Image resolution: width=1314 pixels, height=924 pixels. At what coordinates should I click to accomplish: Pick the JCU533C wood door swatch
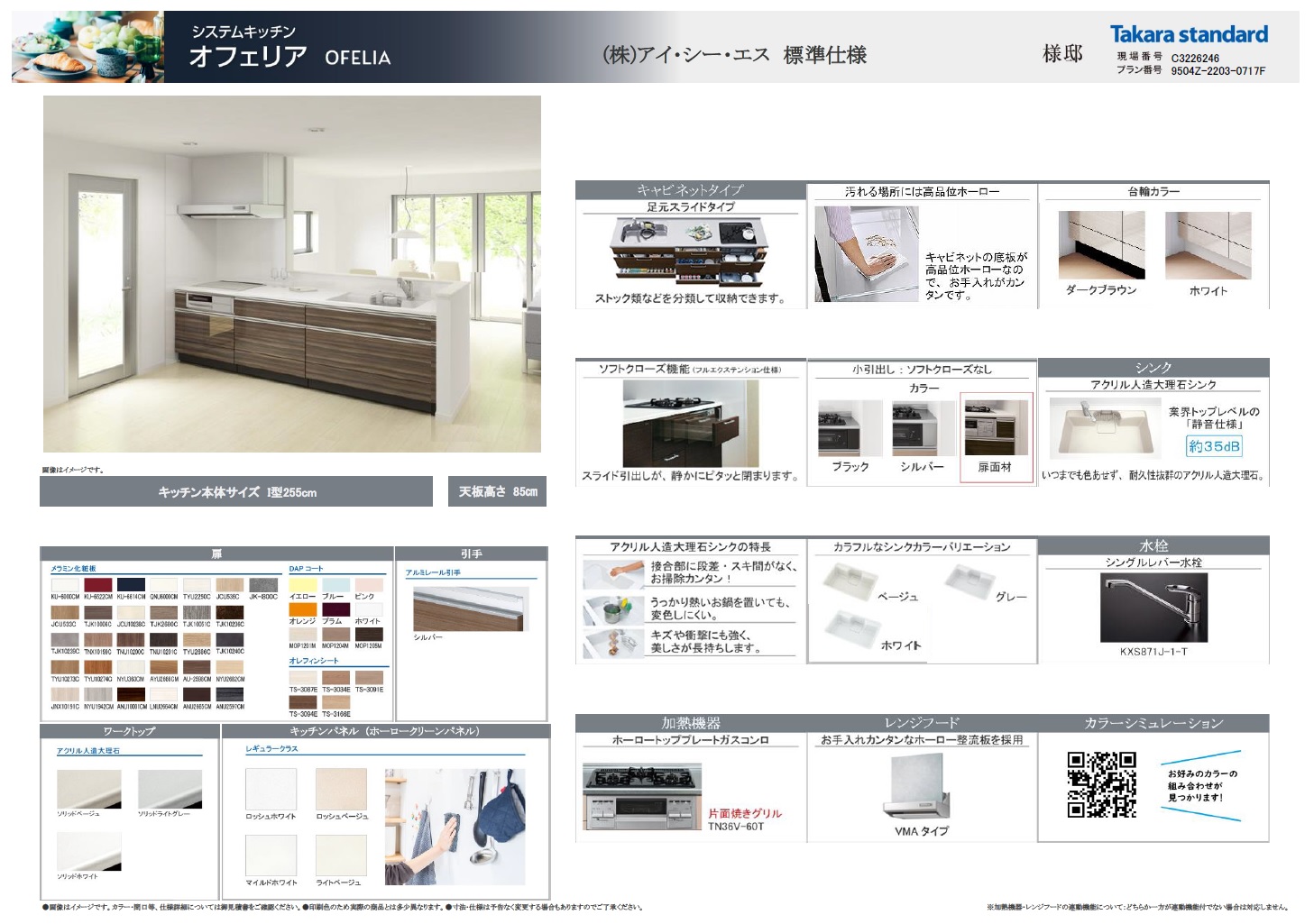[x=65, y=612]
